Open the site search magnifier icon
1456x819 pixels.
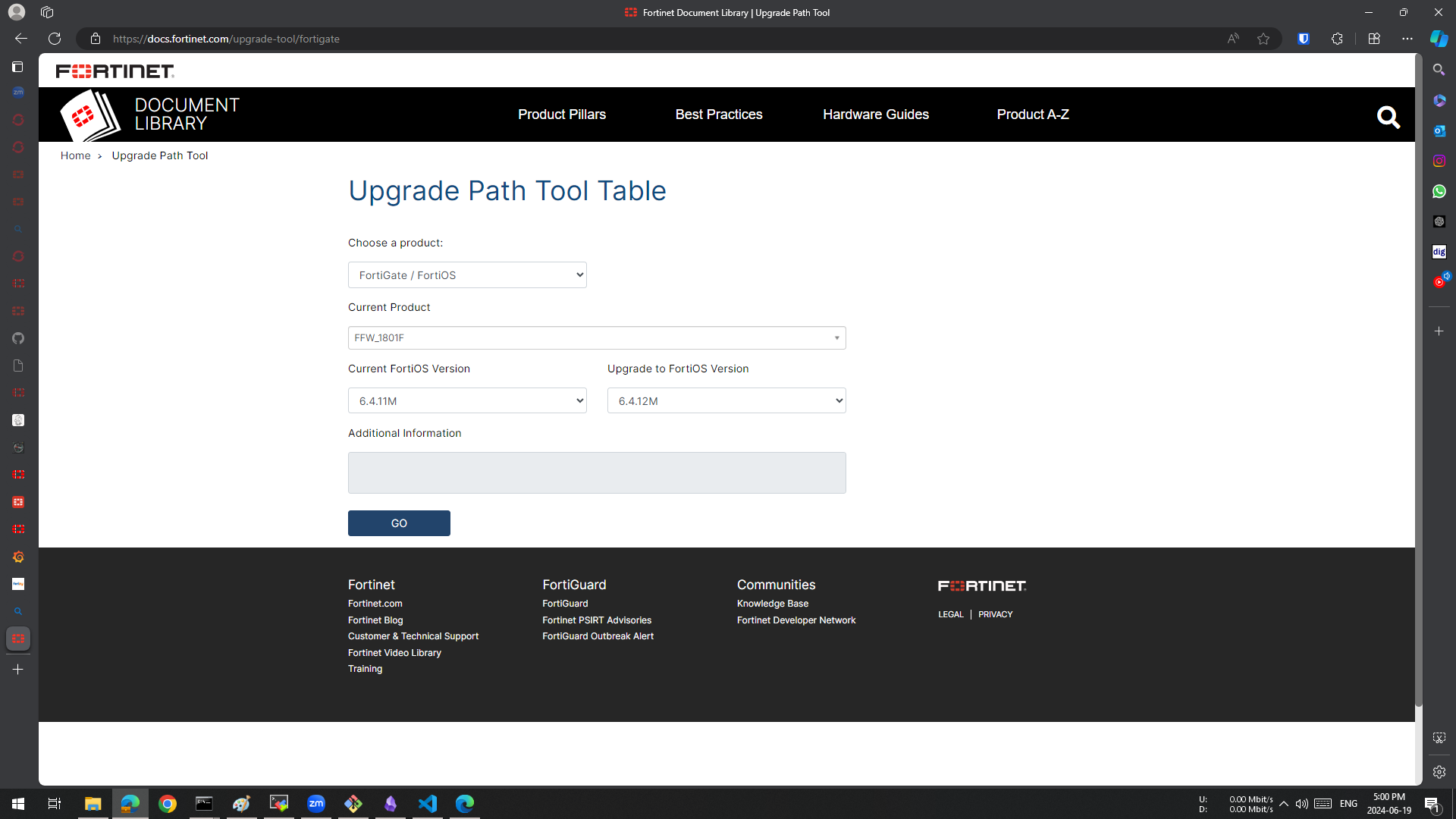pos(1388,117)
